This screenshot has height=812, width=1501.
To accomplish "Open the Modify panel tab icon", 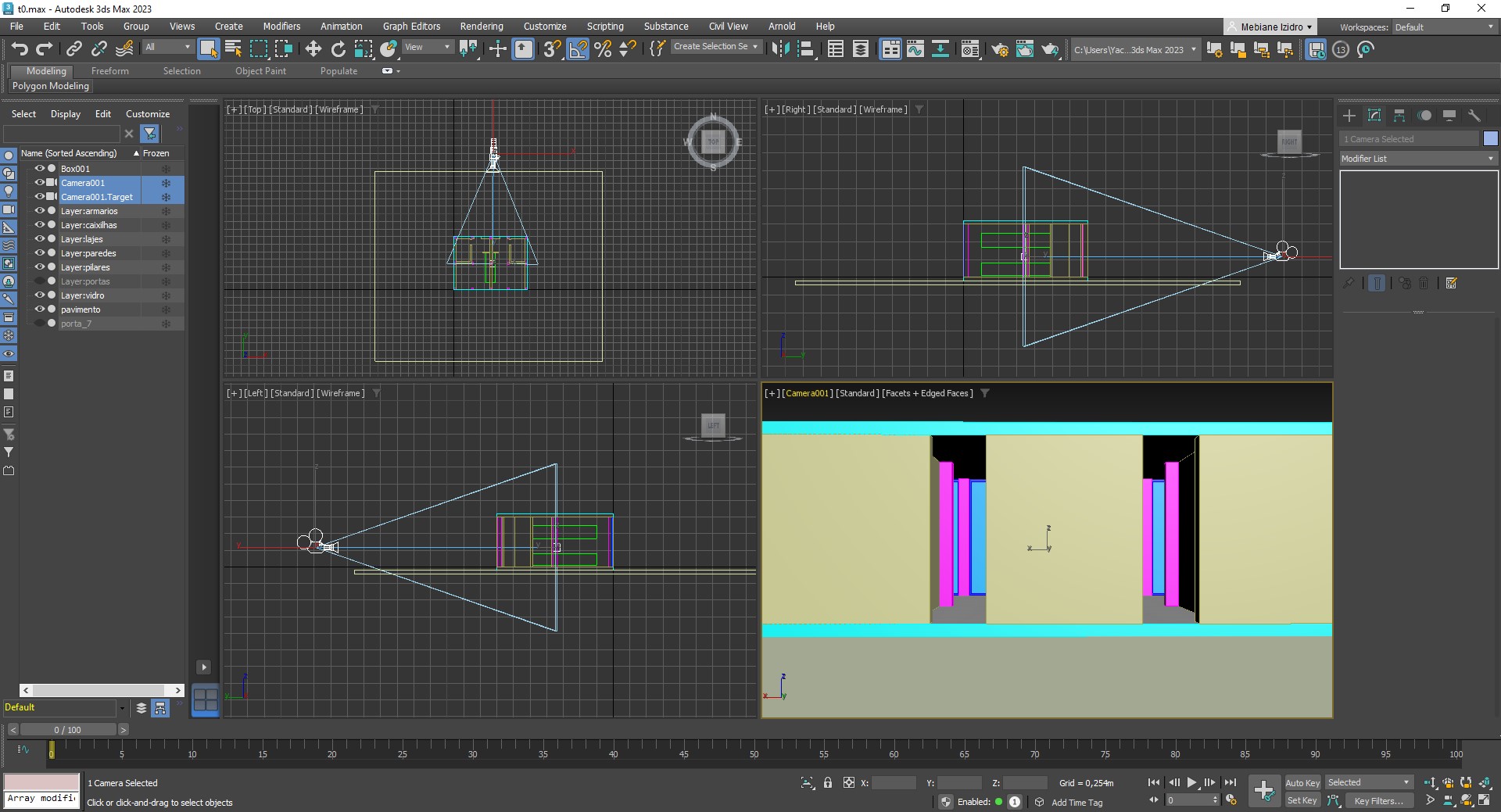I will (1374, 116).
